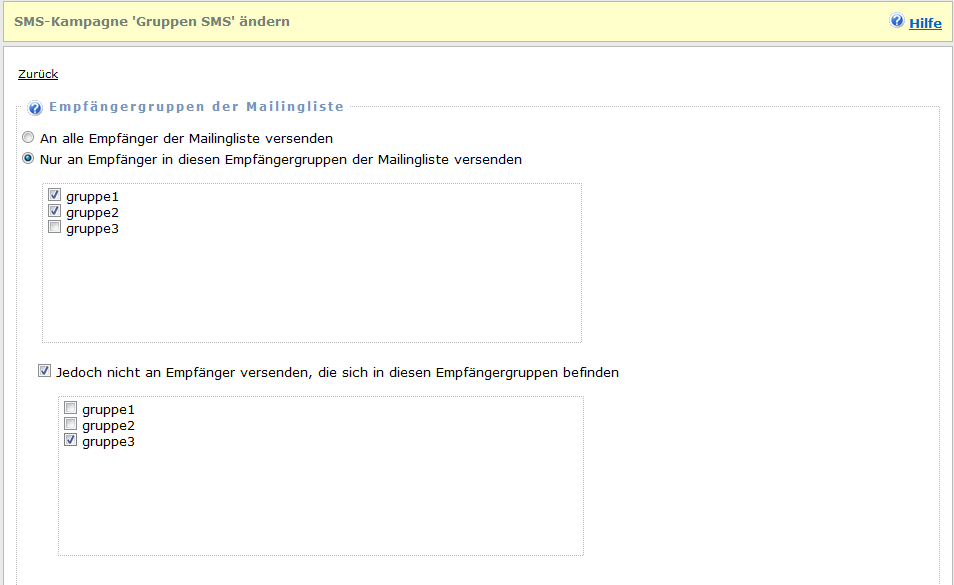Uncheck gruppe1 in the upper include list
This screenshot has height=585, width=954.
[x=55, y=196]
